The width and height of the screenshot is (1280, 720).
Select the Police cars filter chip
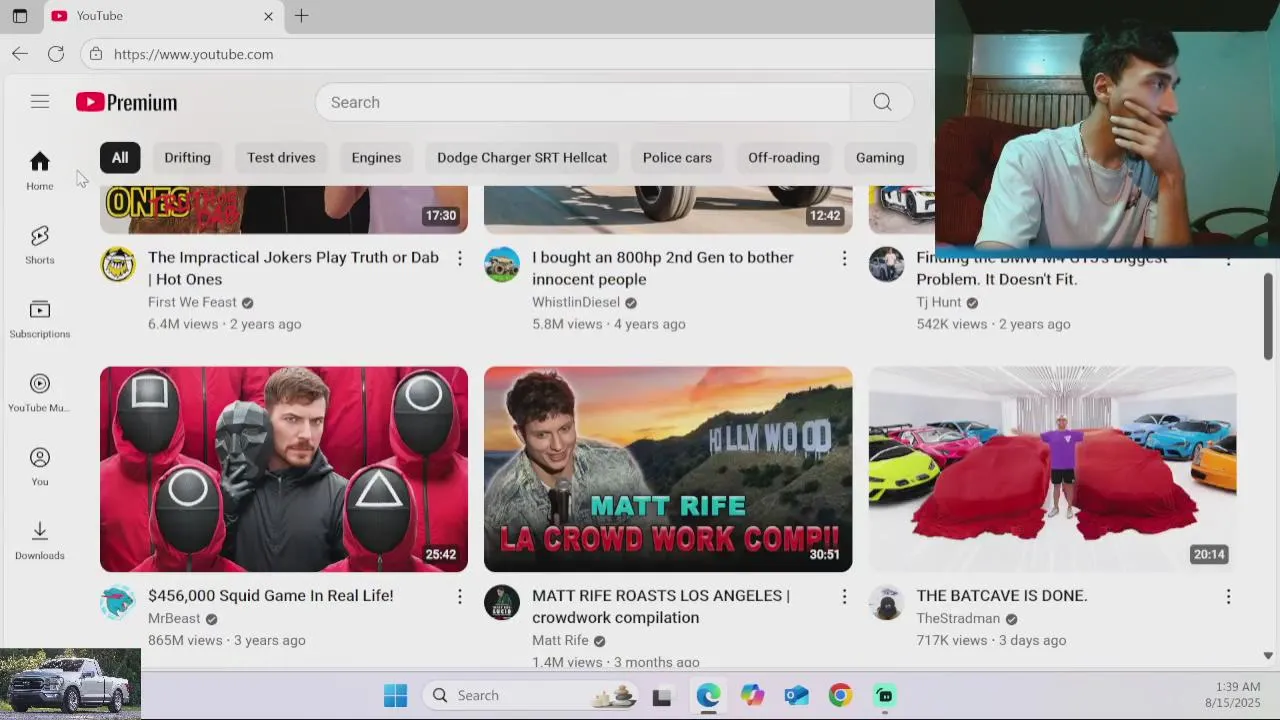677,157
